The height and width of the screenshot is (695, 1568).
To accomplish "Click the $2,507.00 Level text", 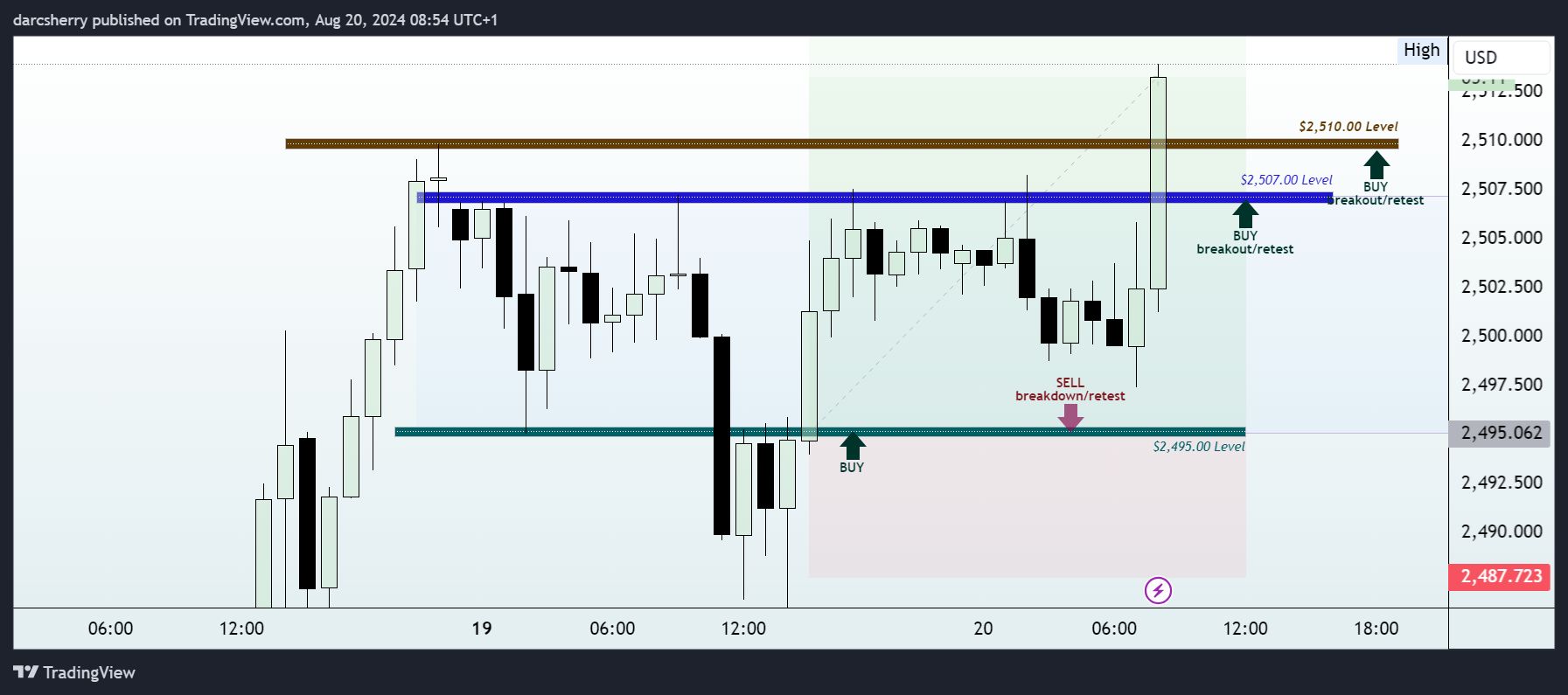I will 1286,180.
